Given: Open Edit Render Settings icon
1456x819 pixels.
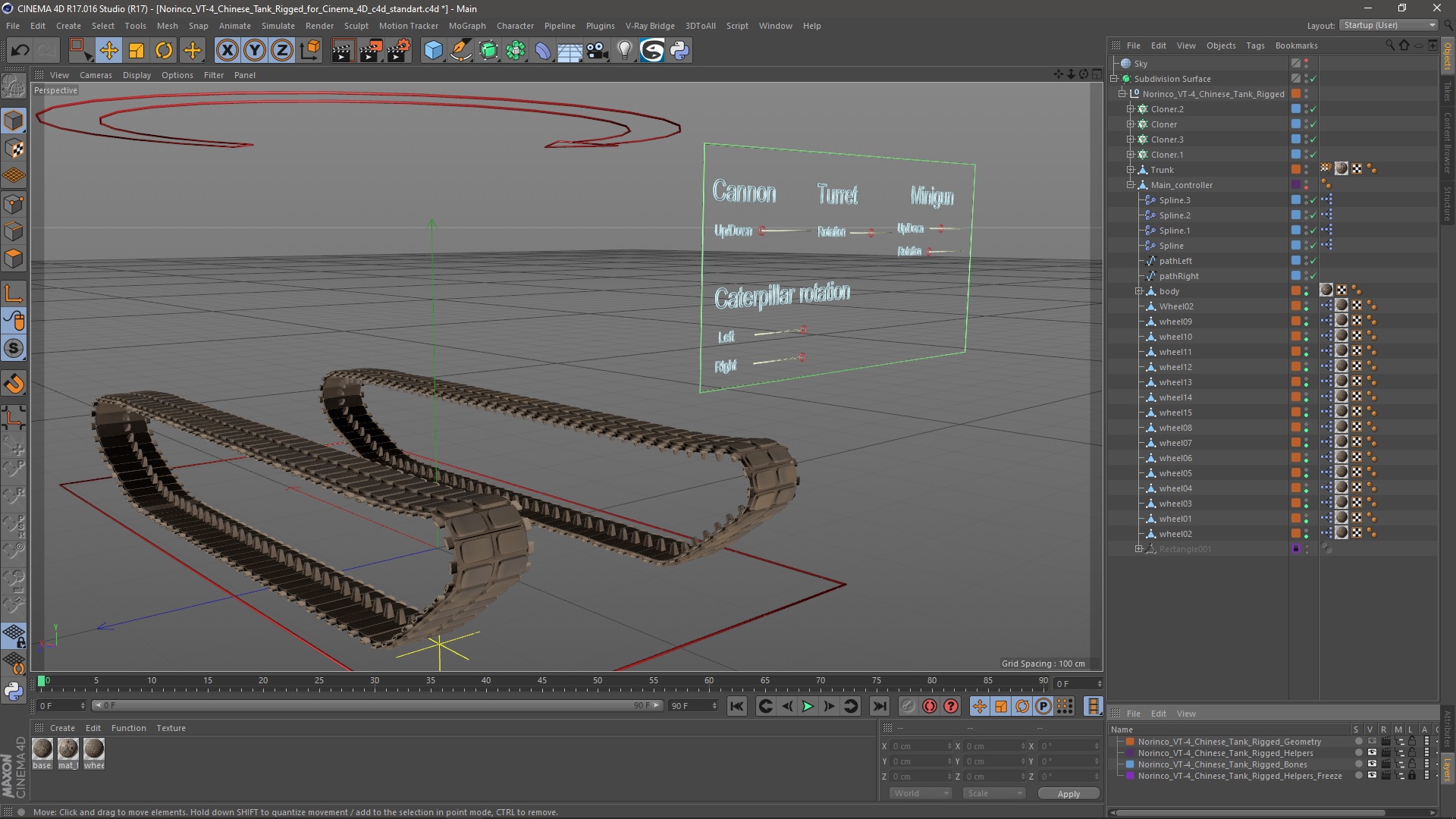Looking at the screenshot, I should click(399, 51).
